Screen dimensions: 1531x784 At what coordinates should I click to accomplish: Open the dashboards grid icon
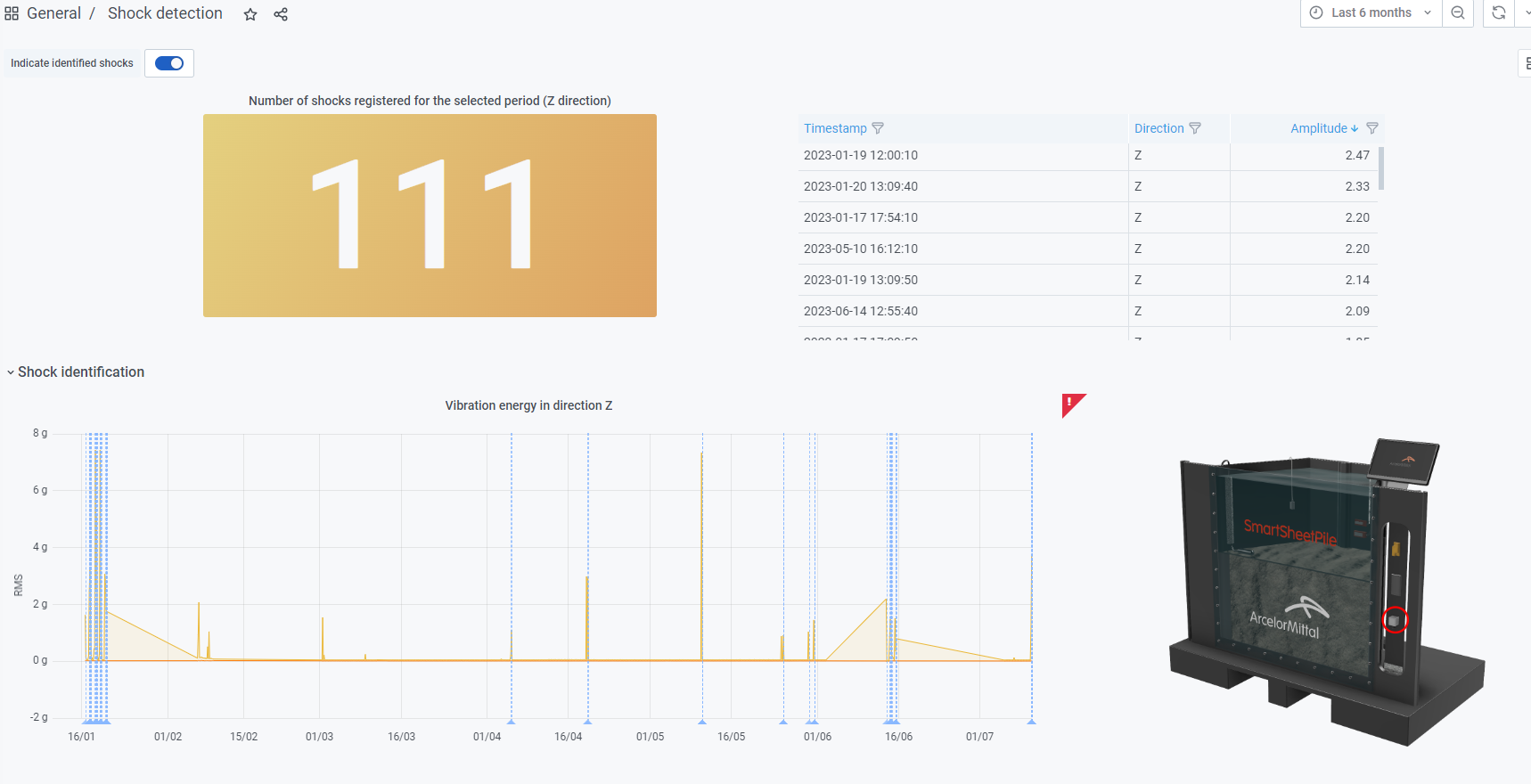(12, 13)
